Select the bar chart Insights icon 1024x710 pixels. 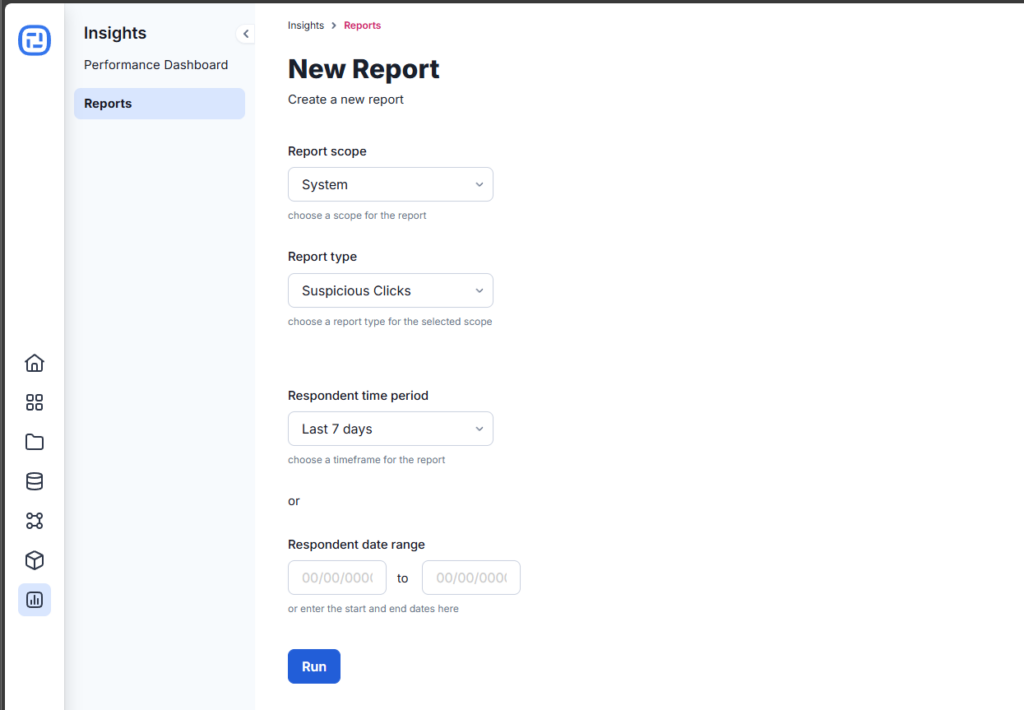click(34, 600)
